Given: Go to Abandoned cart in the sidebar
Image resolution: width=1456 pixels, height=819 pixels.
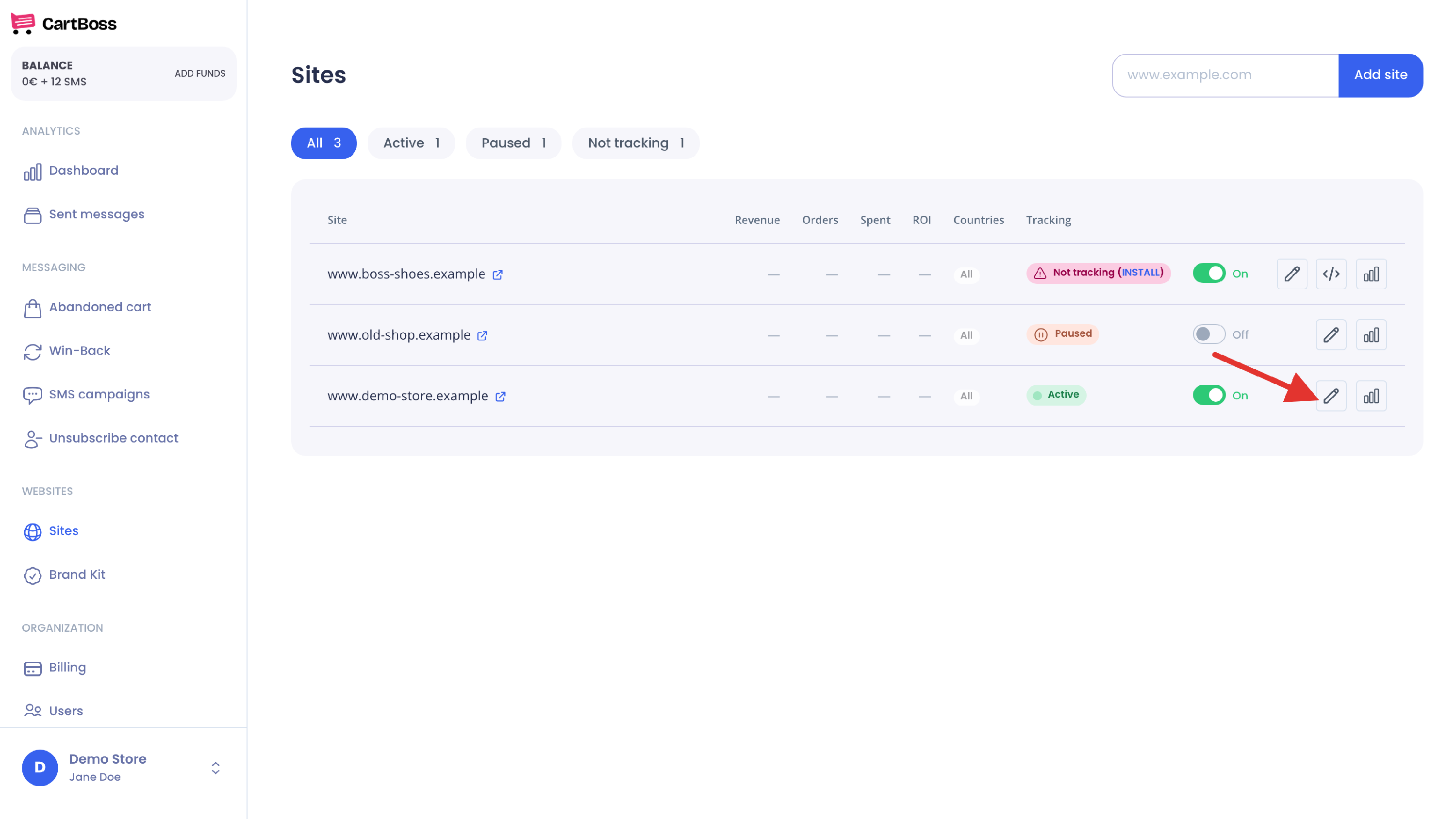Looking at the screenshot, I should [88, 308].
